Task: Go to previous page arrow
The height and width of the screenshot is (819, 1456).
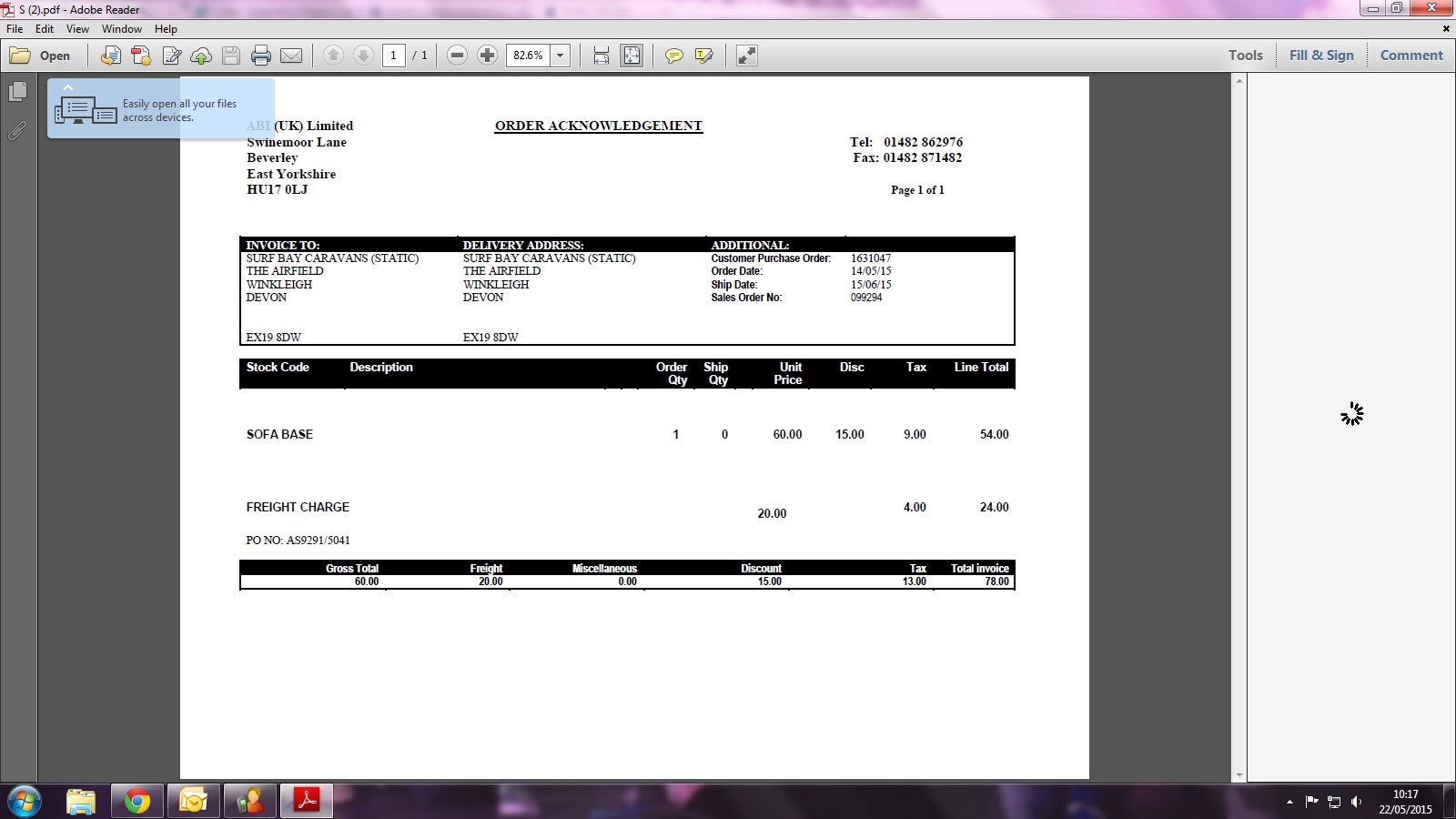Action: click(x=333, y=56)
